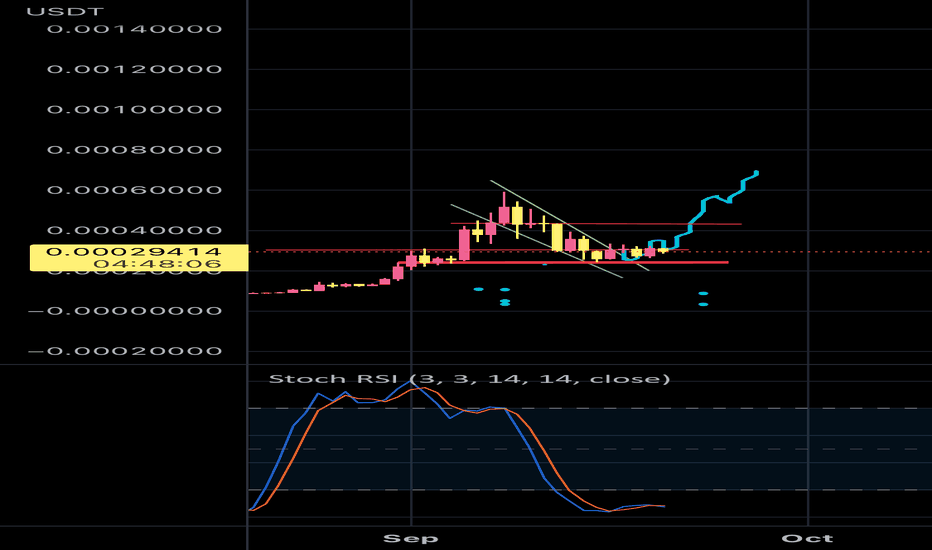Click the Oct label on time axis

(807, 539)
